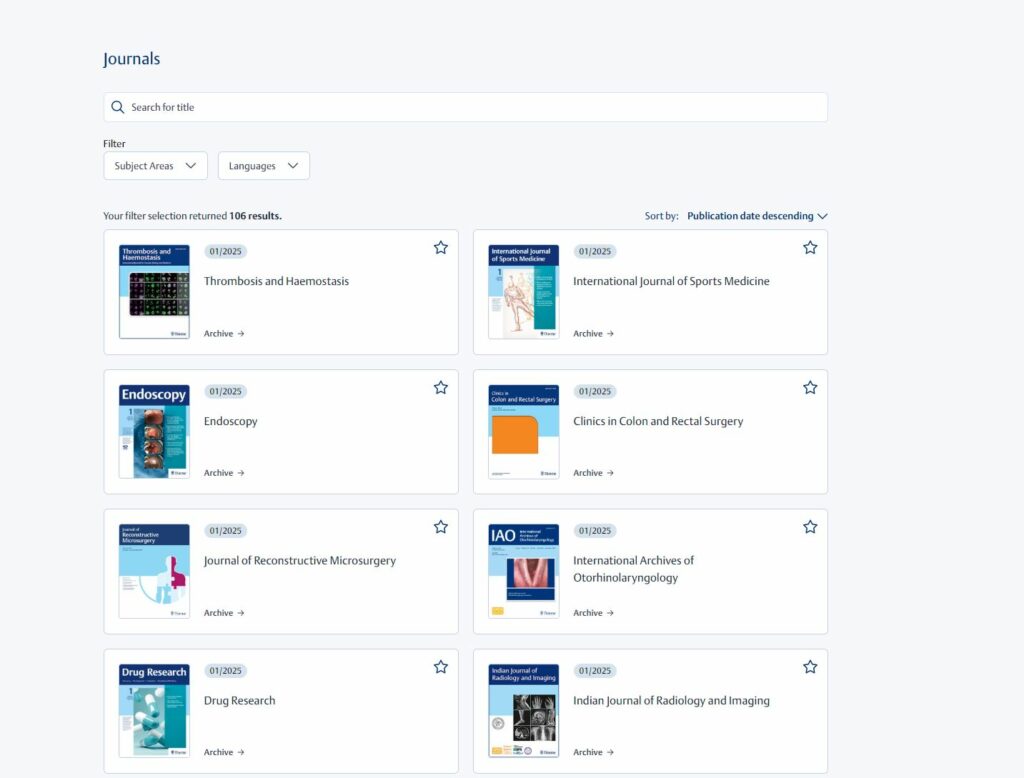Star Indian Journal of Radiology and Imaging

click(x=810, y=667)
